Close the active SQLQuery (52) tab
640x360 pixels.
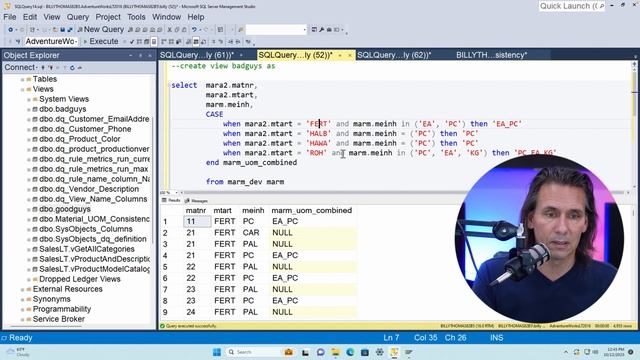[350, 55]
